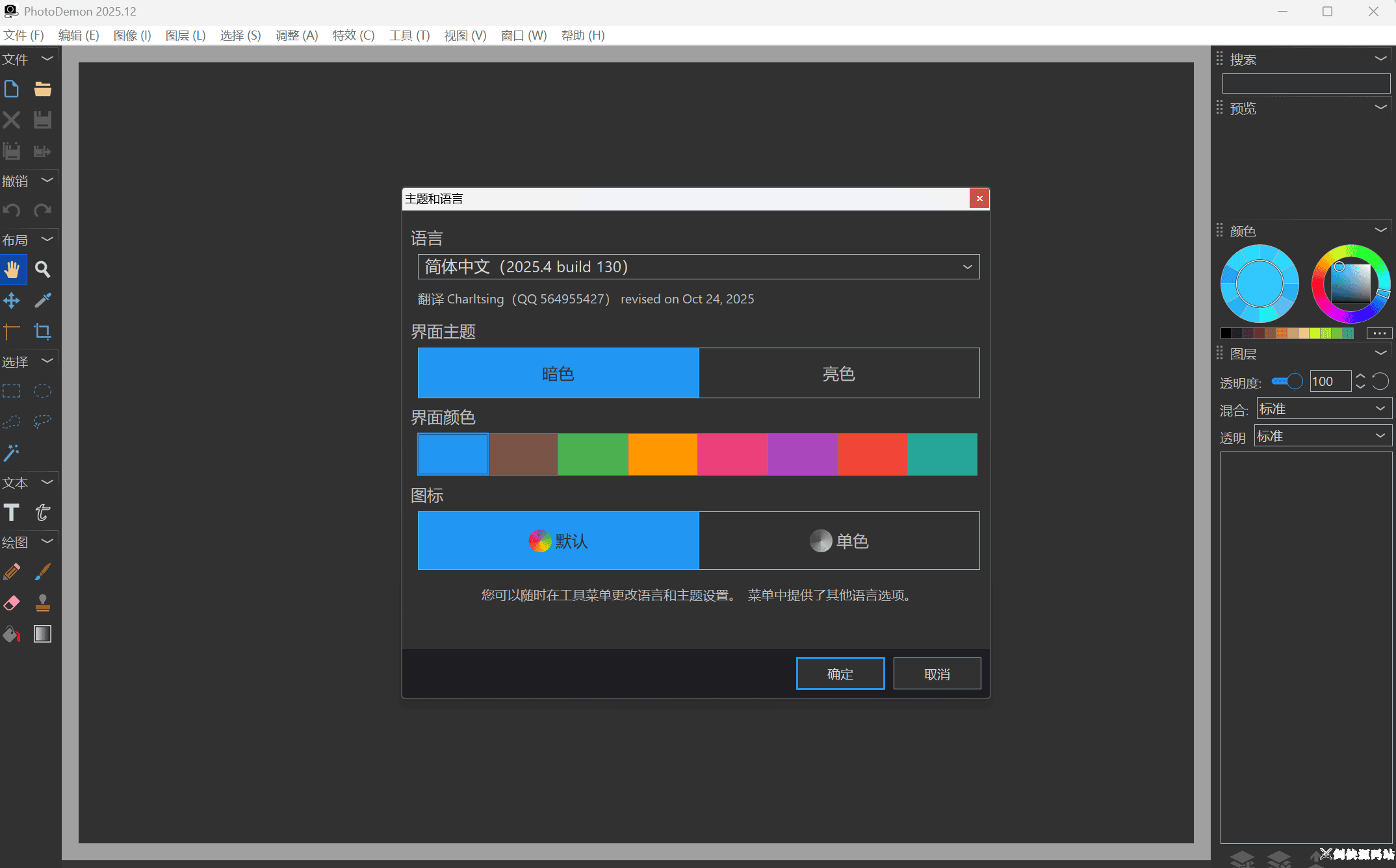Click the search text input field

pos(1306,83)
